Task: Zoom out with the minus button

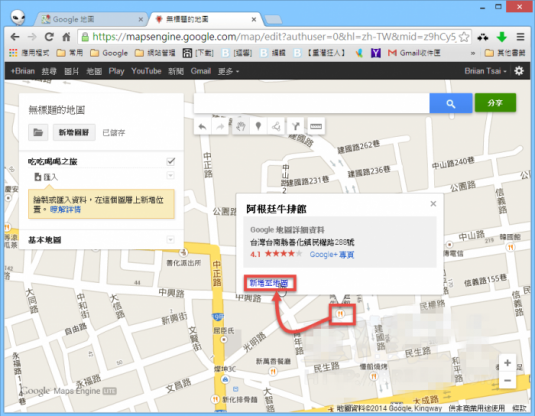Action: 507,380
